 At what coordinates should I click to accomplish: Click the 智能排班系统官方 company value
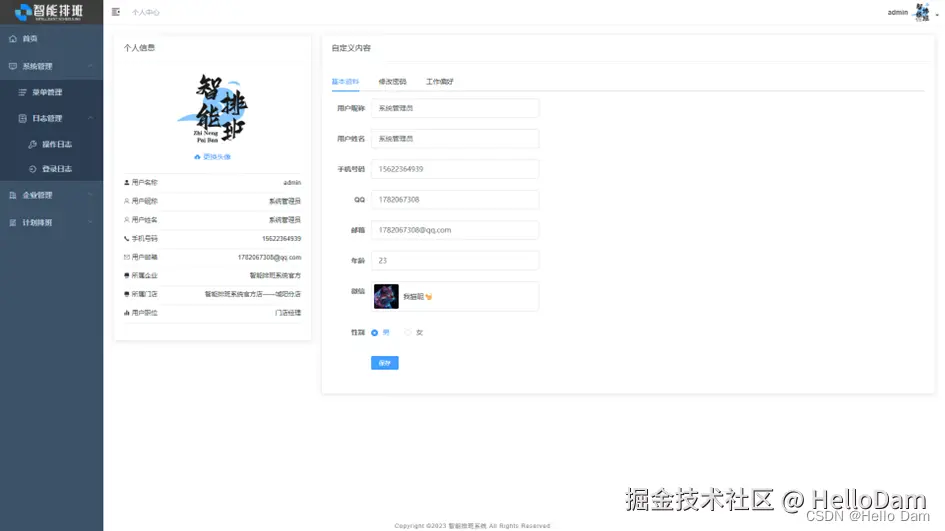coord(275,275)
